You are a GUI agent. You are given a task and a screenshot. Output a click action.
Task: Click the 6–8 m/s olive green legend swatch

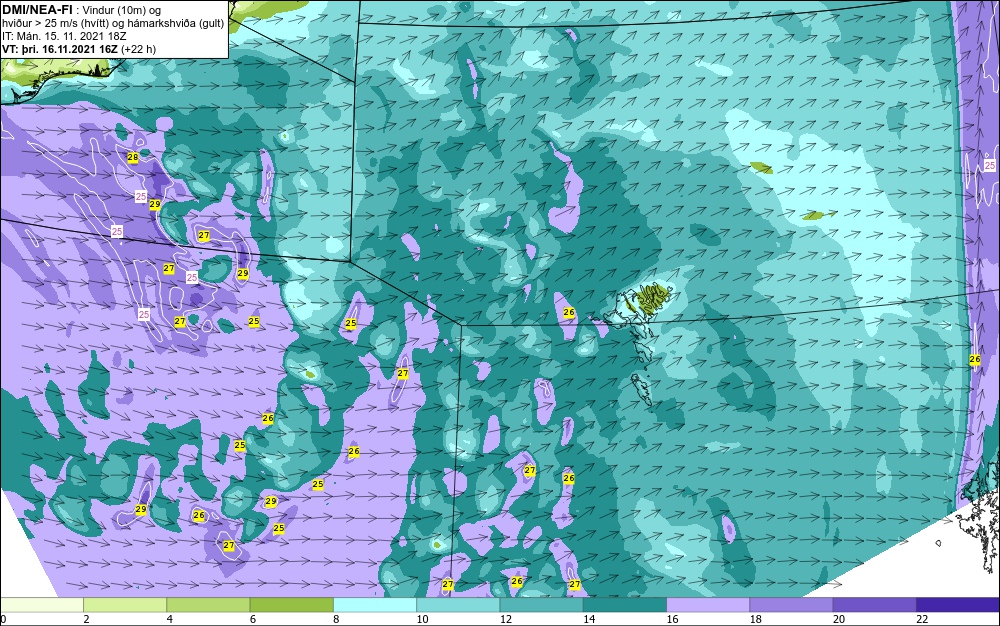click(292, 605)
